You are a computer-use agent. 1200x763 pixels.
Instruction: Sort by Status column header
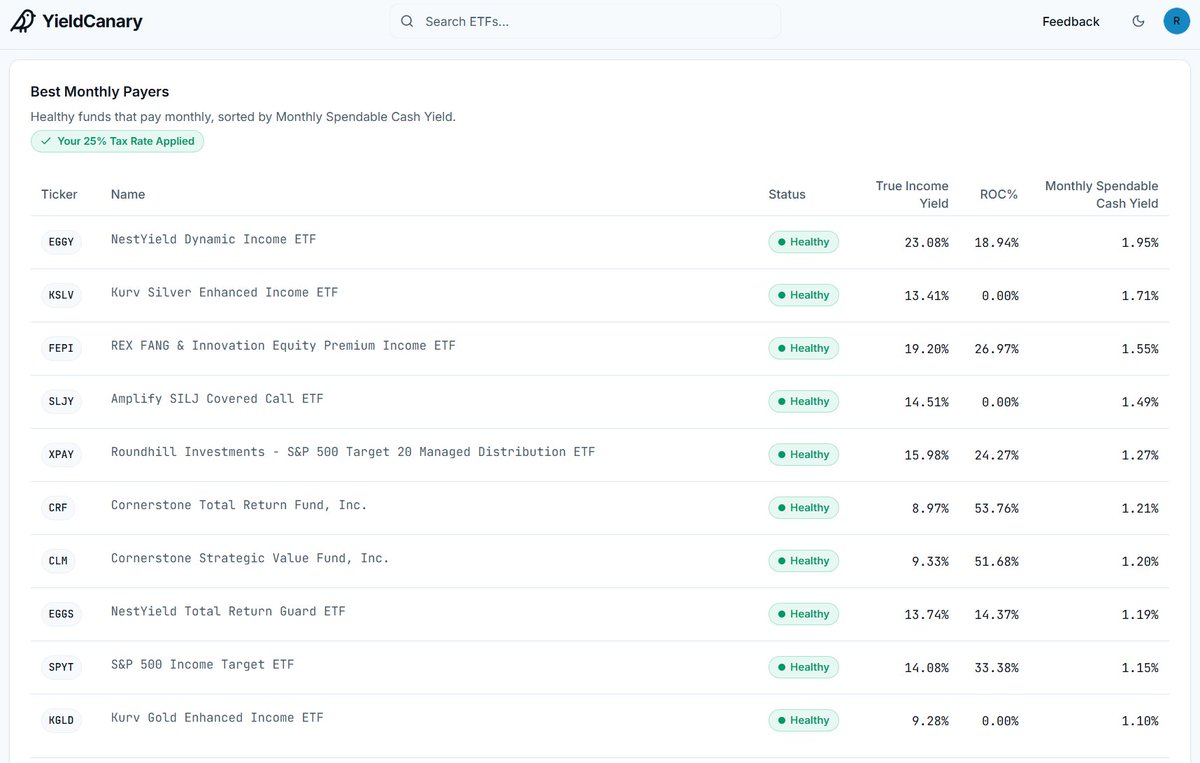(787, 194)
